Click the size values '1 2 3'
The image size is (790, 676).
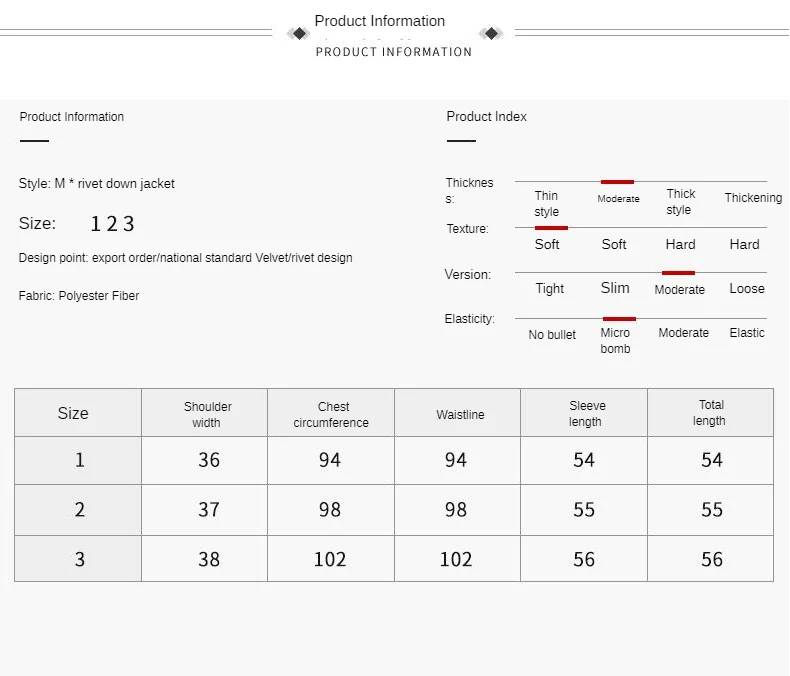click(x=112, y=224)
